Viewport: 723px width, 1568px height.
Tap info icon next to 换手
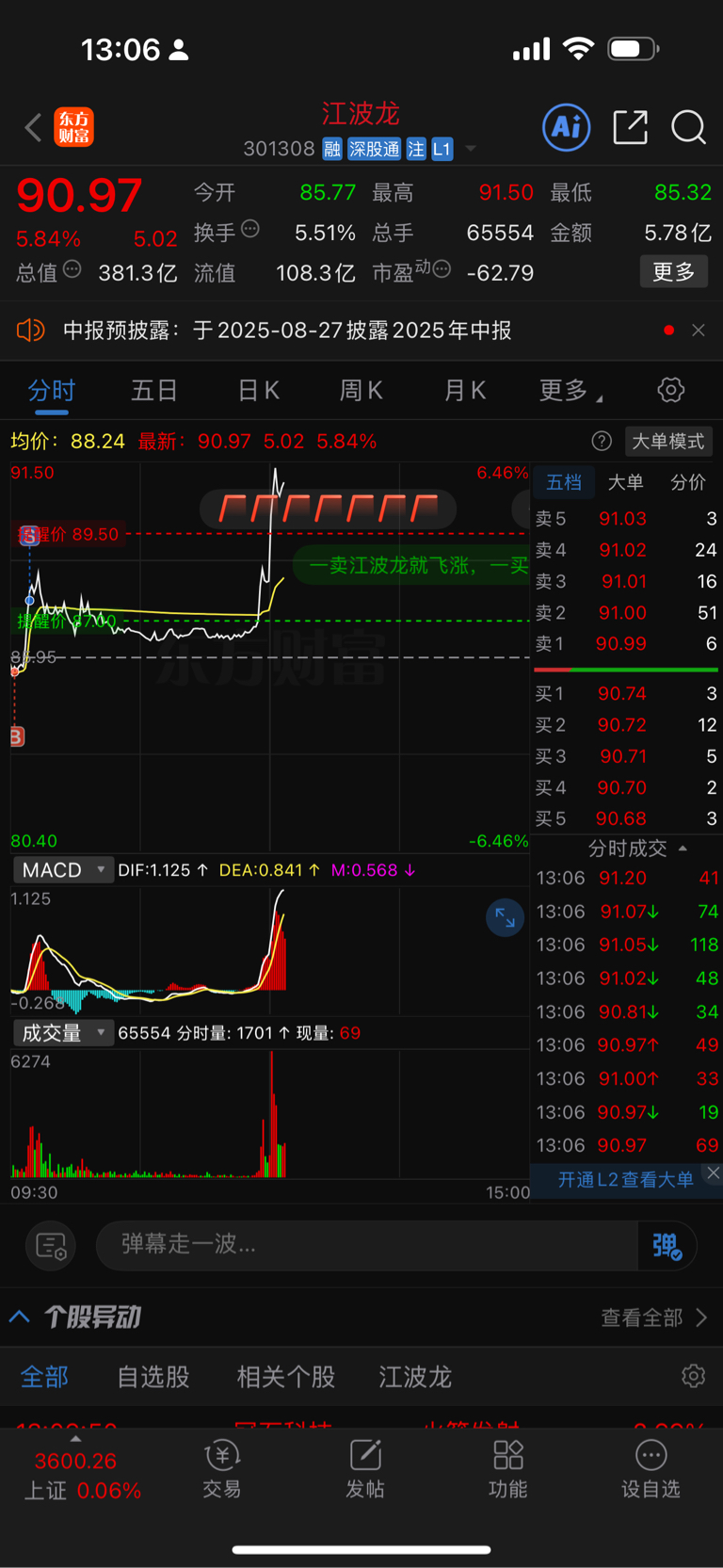[x=250, y=229]
